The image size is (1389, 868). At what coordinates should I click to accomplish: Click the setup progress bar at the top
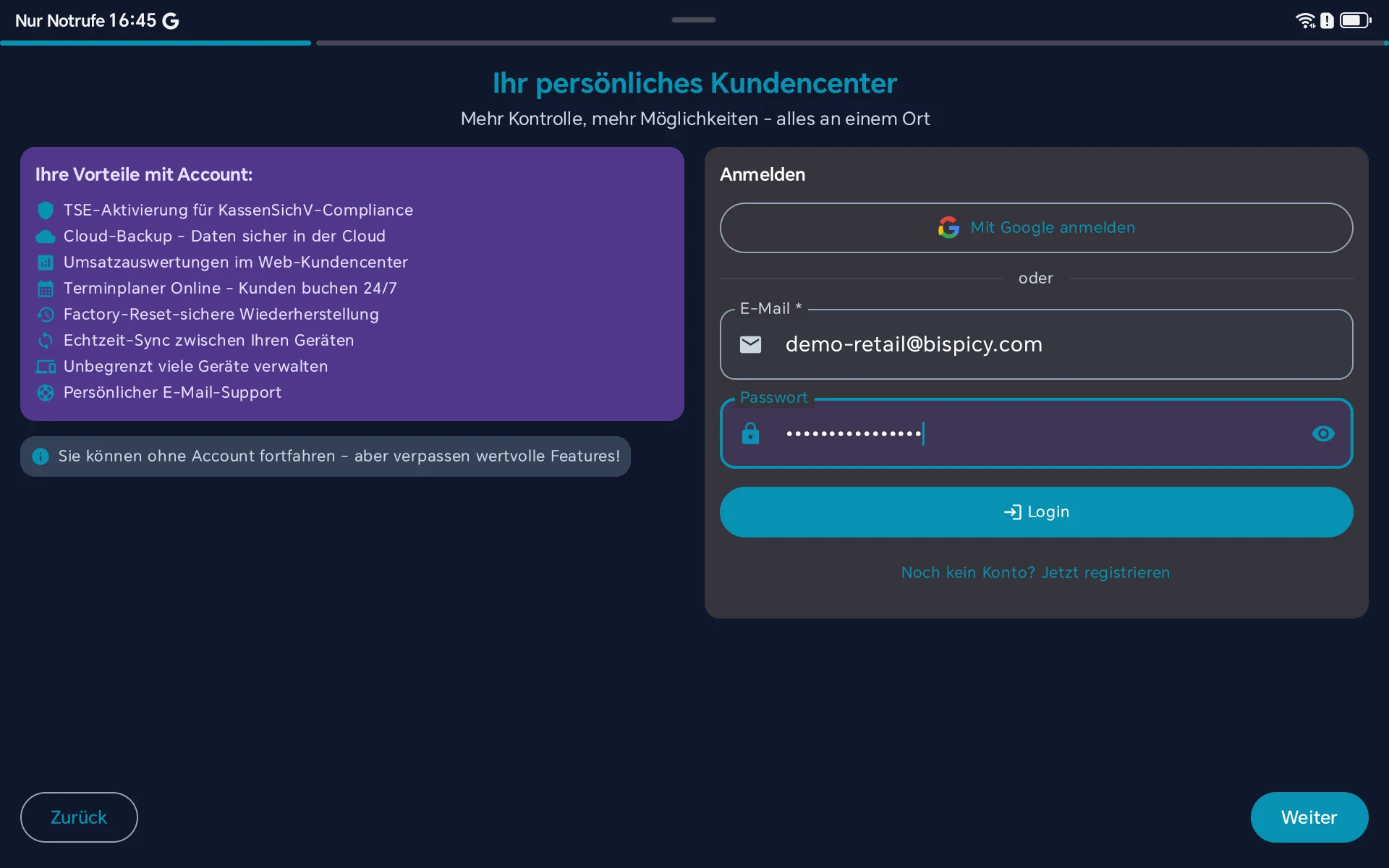tap(694, 43)
